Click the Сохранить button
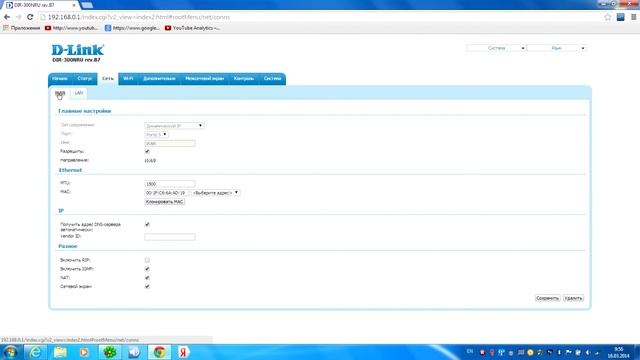The height and width of the screenshot is (360, 640). coord(547,298)
